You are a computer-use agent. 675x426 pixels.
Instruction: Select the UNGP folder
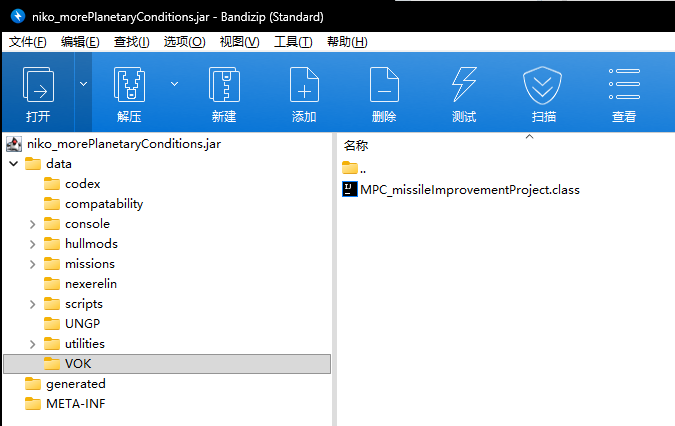tap(83, 324)
